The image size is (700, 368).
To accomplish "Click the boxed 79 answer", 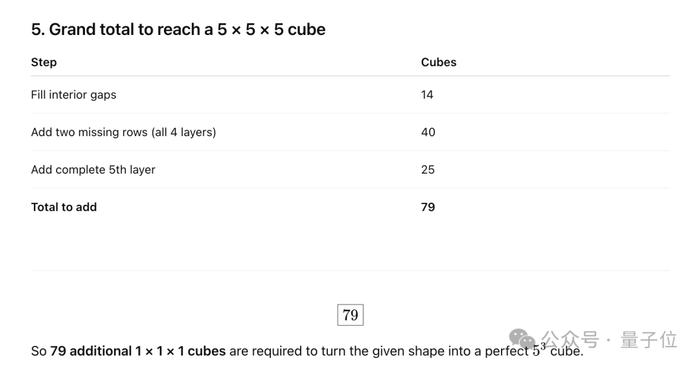I will tap(350, 315).
